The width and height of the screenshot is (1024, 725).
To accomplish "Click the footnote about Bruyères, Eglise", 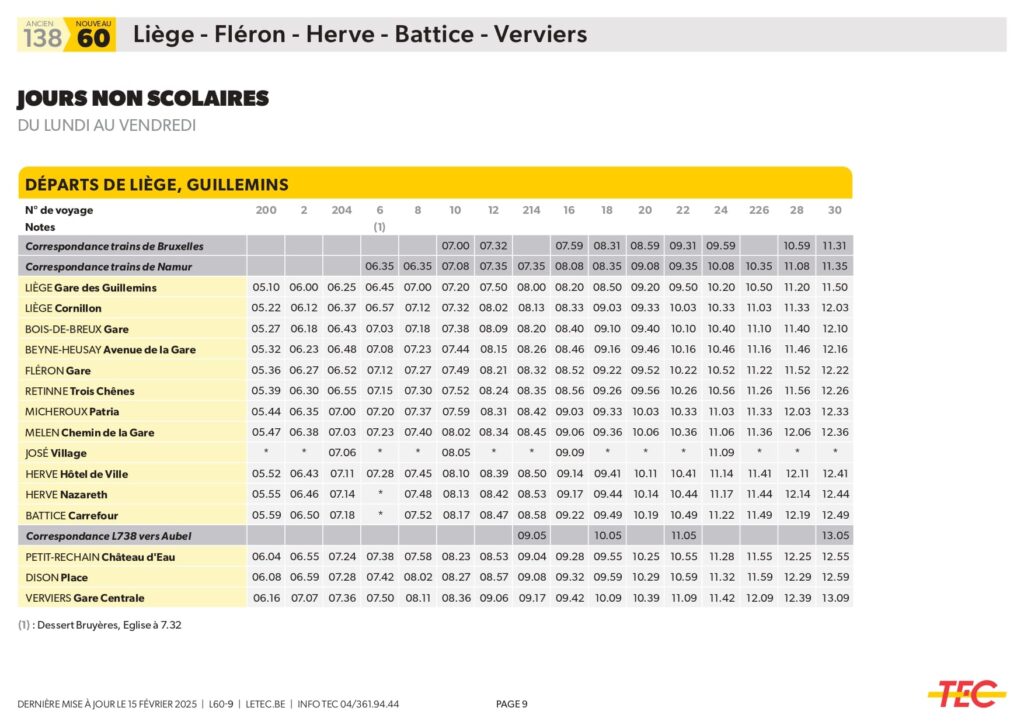I will (100, 625).
